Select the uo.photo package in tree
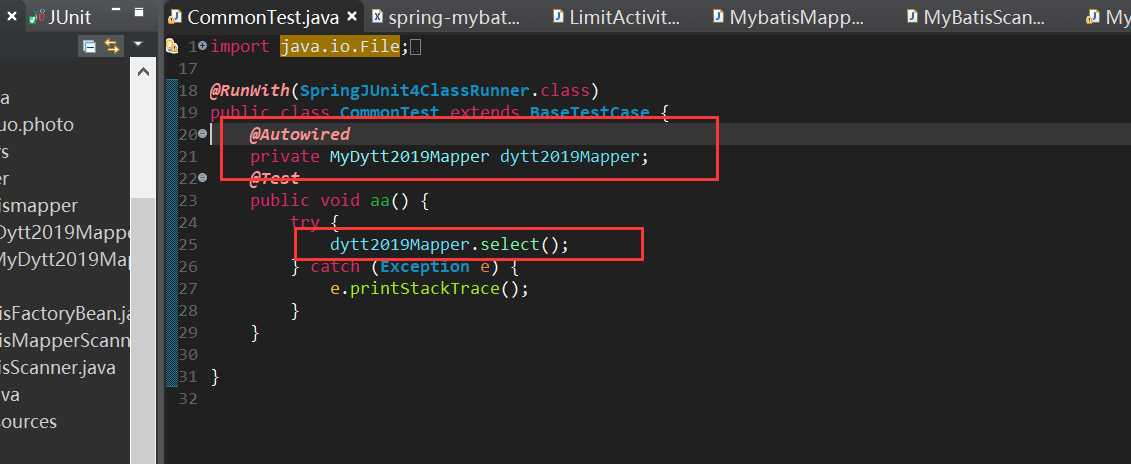 click(37, 124)
